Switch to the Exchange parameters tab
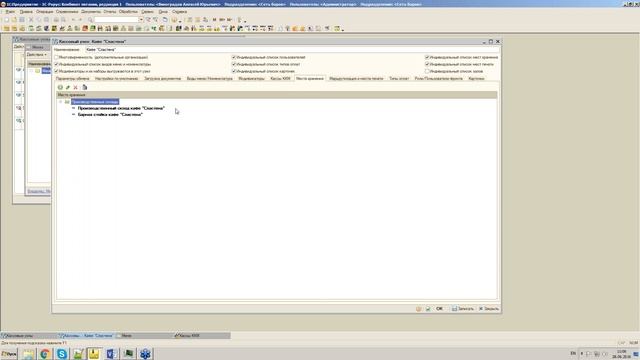 [73, 78]
